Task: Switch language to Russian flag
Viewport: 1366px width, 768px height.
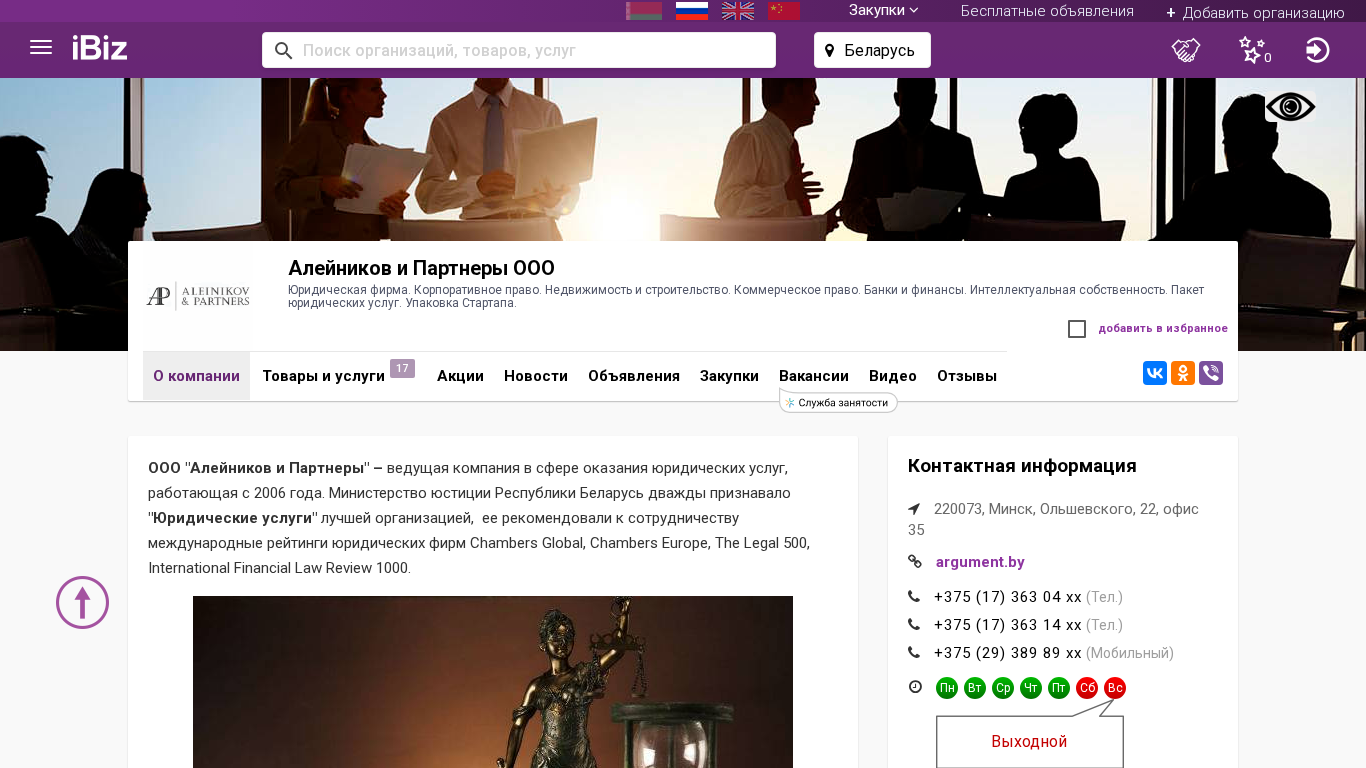Action: point(692,11)
